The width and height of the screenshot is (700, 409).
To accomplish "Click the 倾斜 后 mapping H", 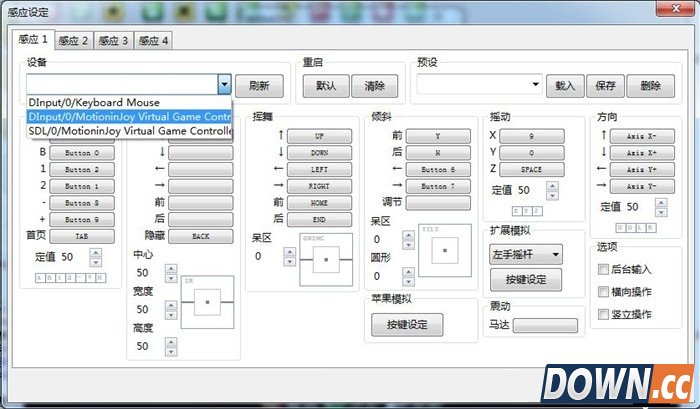I will click(x=438, y=153).
